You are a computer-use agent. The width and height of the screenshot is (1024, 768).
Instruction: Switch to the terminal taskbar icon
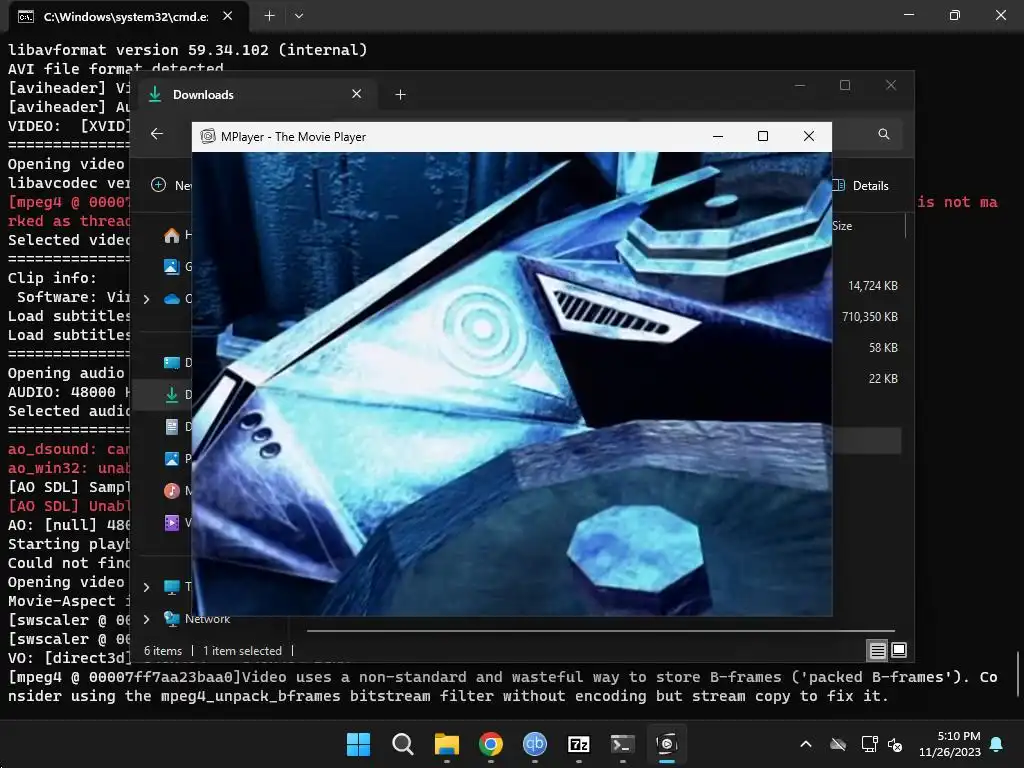[x=622, y=744]
